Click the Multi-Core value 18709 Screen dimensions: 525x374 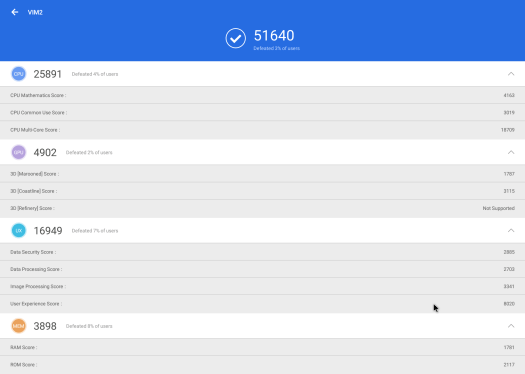(x=508, y=130)
